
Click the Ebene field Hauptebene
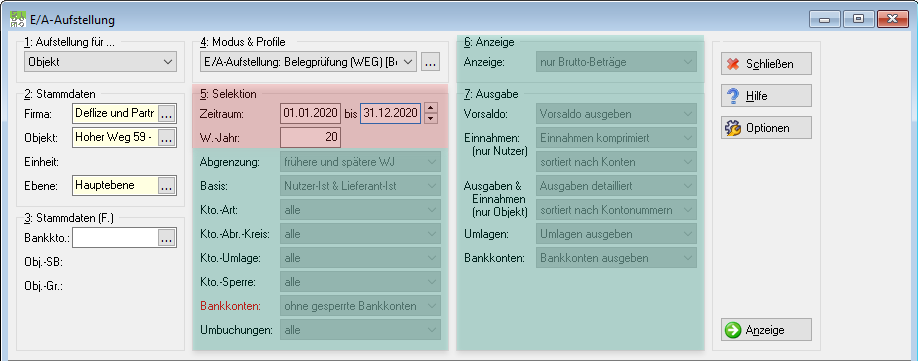tap(115, 185)
